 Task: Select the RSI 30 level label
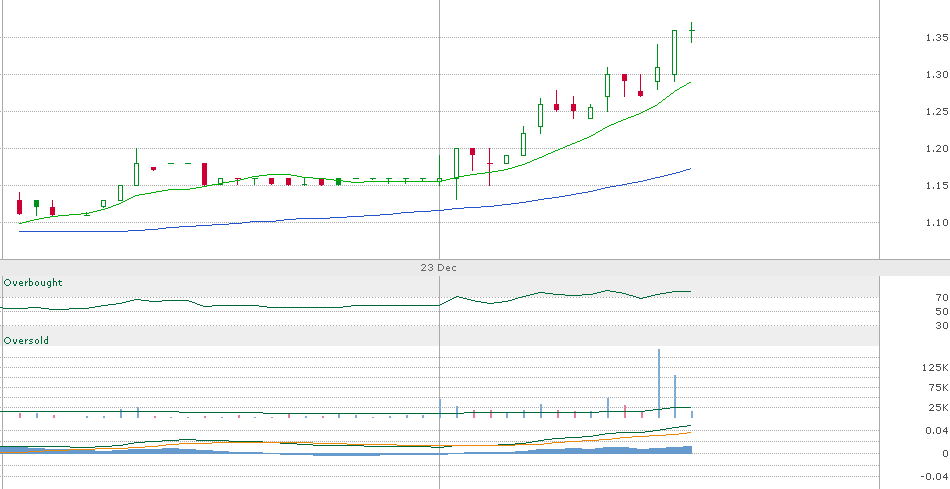click(941, 326)
